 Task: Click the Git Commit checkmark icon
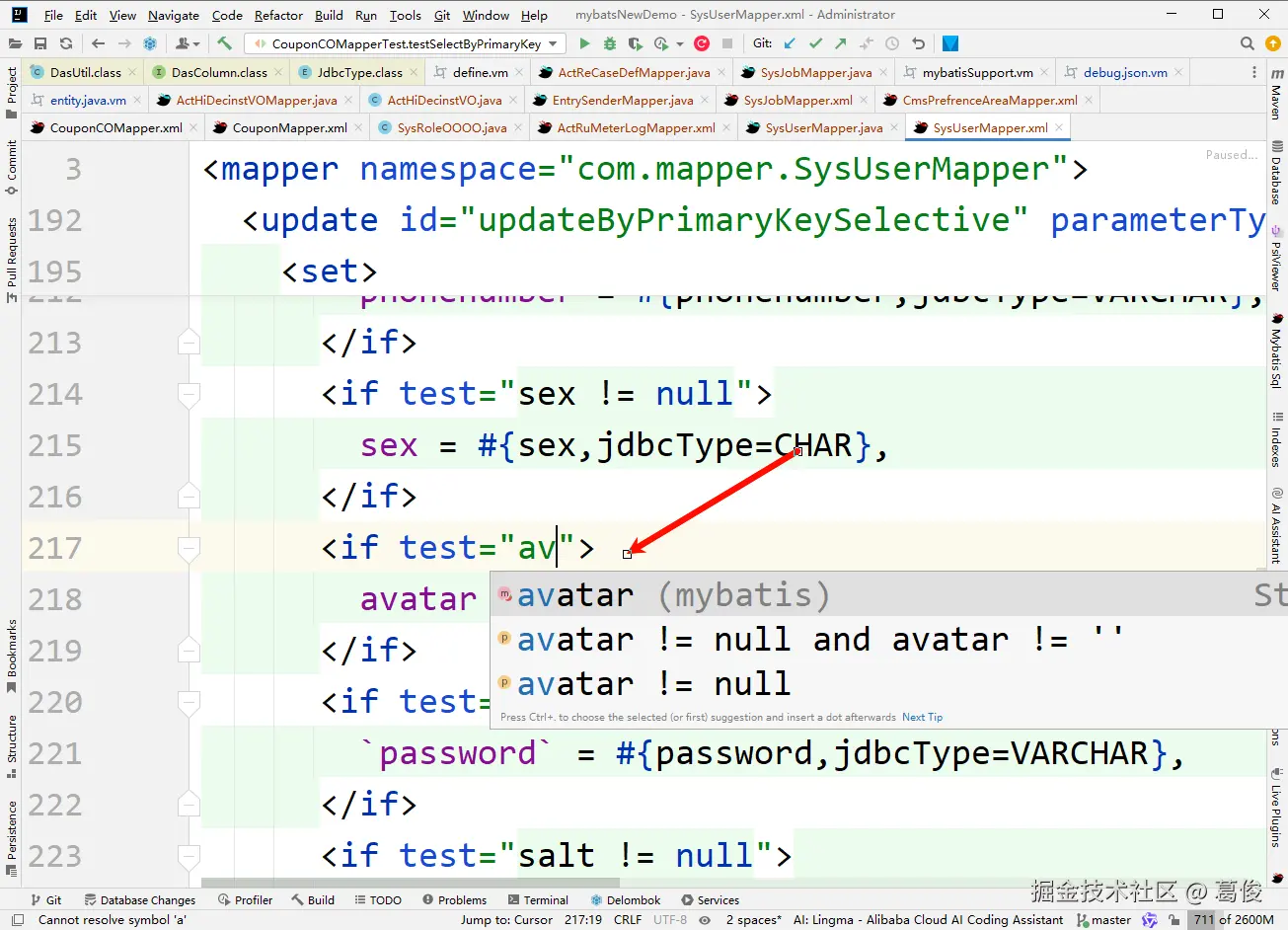click(815, 43)
